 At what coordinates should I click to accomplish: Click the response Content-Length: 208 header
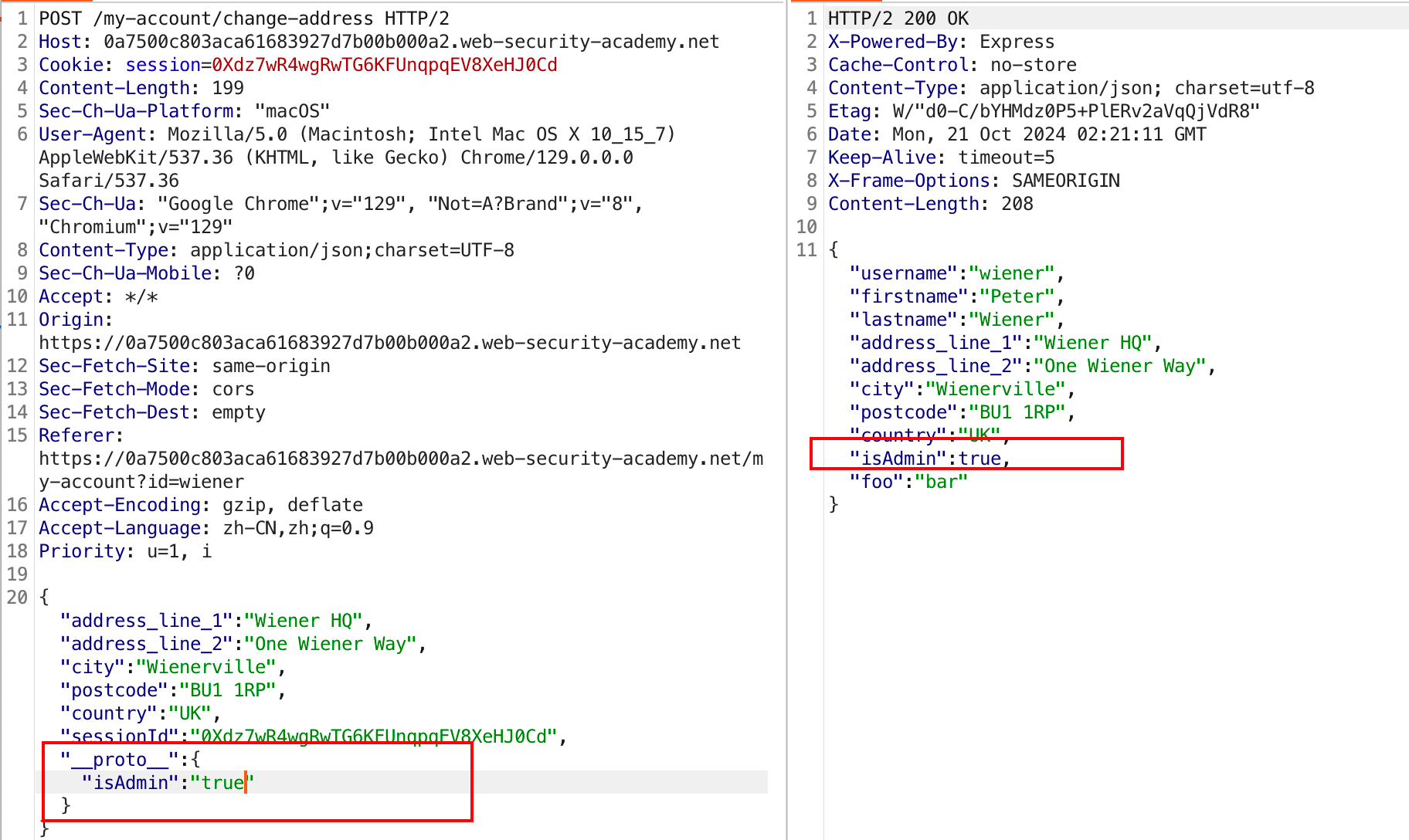point(931,204)
